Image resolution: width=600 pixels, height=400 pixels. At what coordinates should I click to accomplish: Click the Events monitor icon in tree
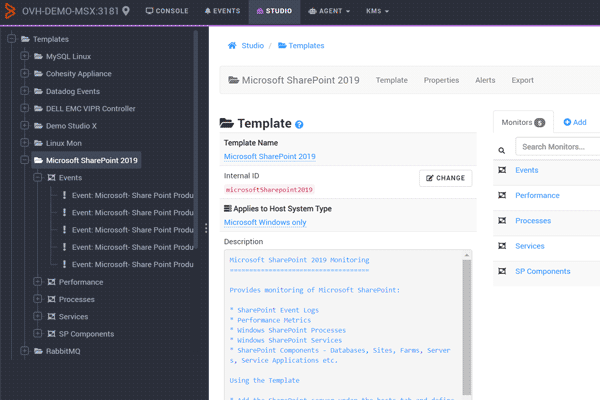pos(51,178)
